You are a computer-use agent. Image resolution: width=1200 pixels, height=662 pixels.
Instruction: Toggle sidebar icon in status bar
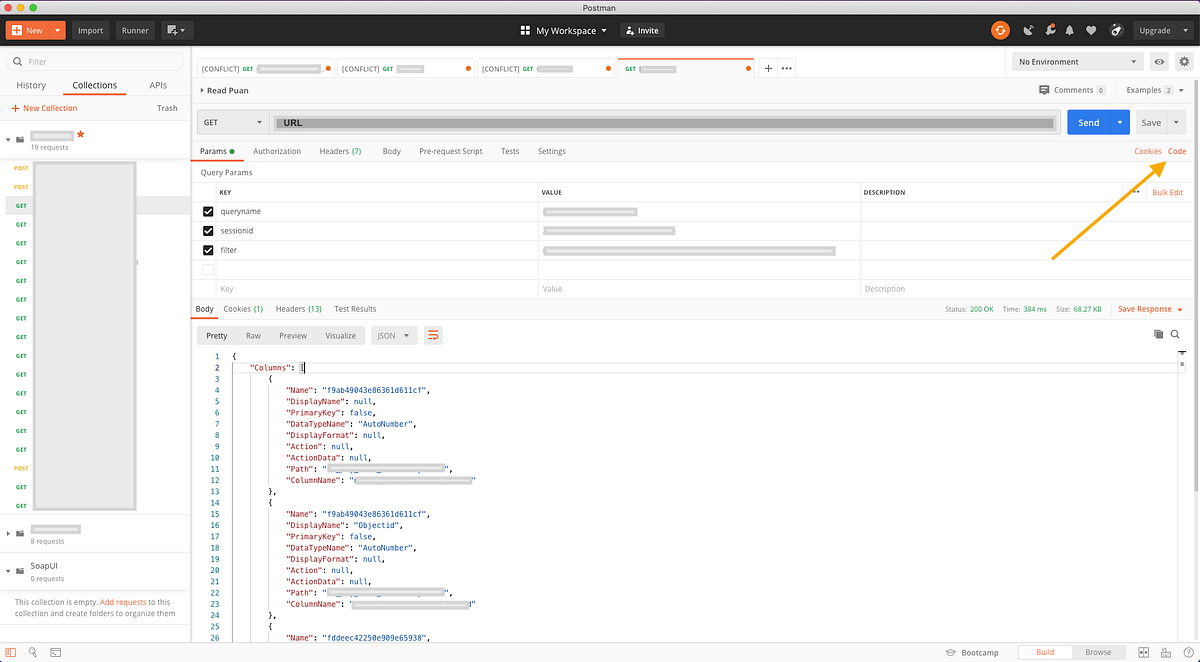pos(10,652)
